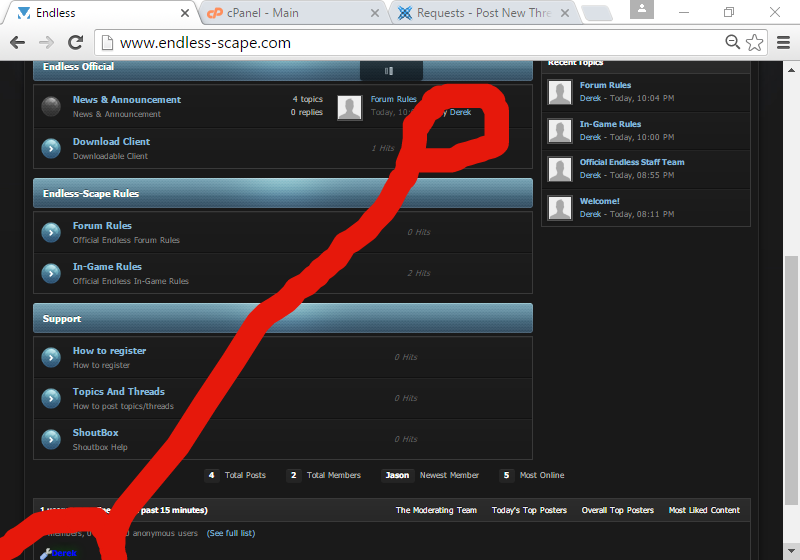Click the avatar next to recent topic In-Game Rules
800x560 pixels.
pyautogui.click(x=560, y=131)
